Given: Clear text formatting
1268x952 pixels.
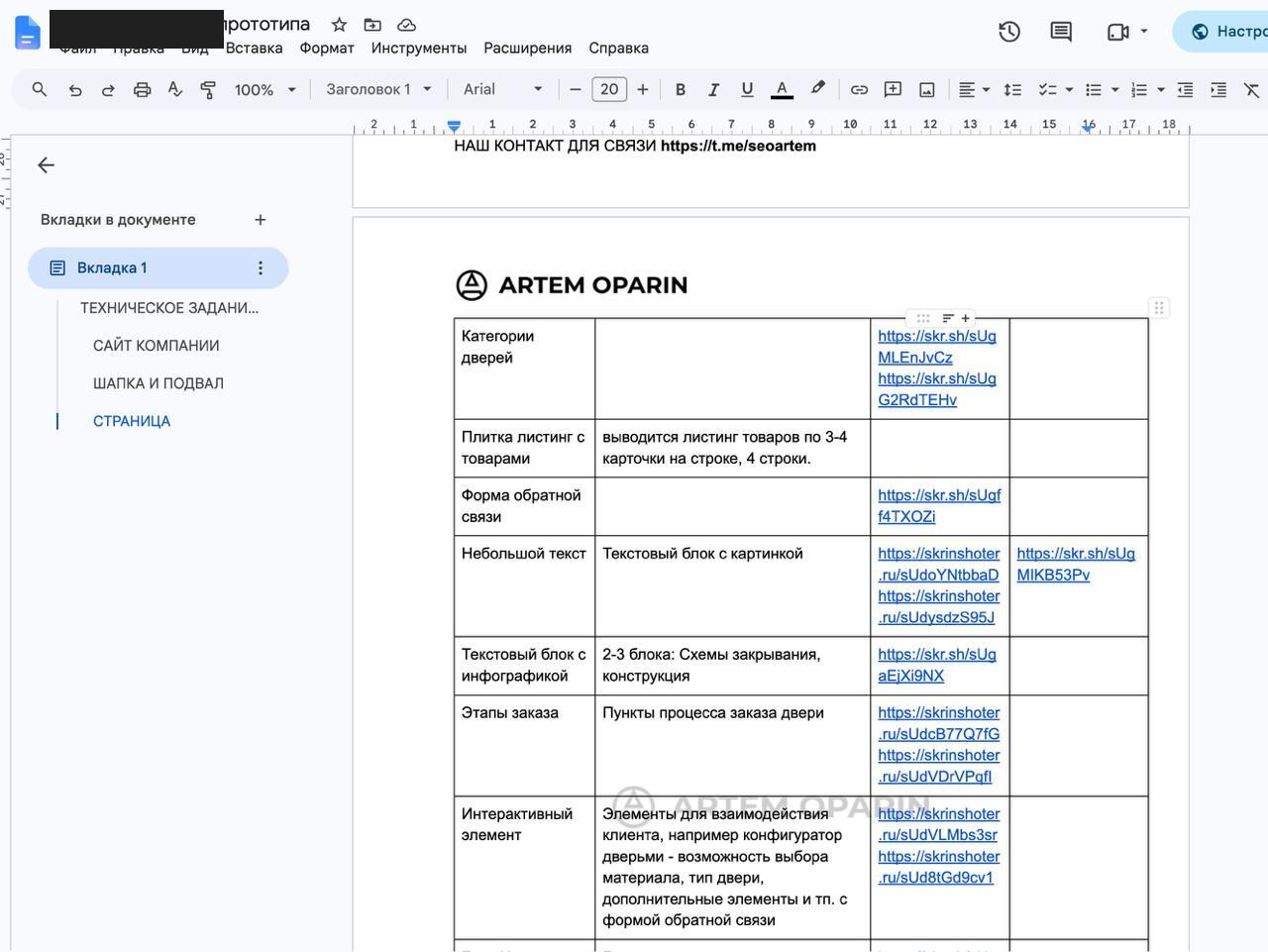Looking at the screenshot, I should (x=1252, y=89).
